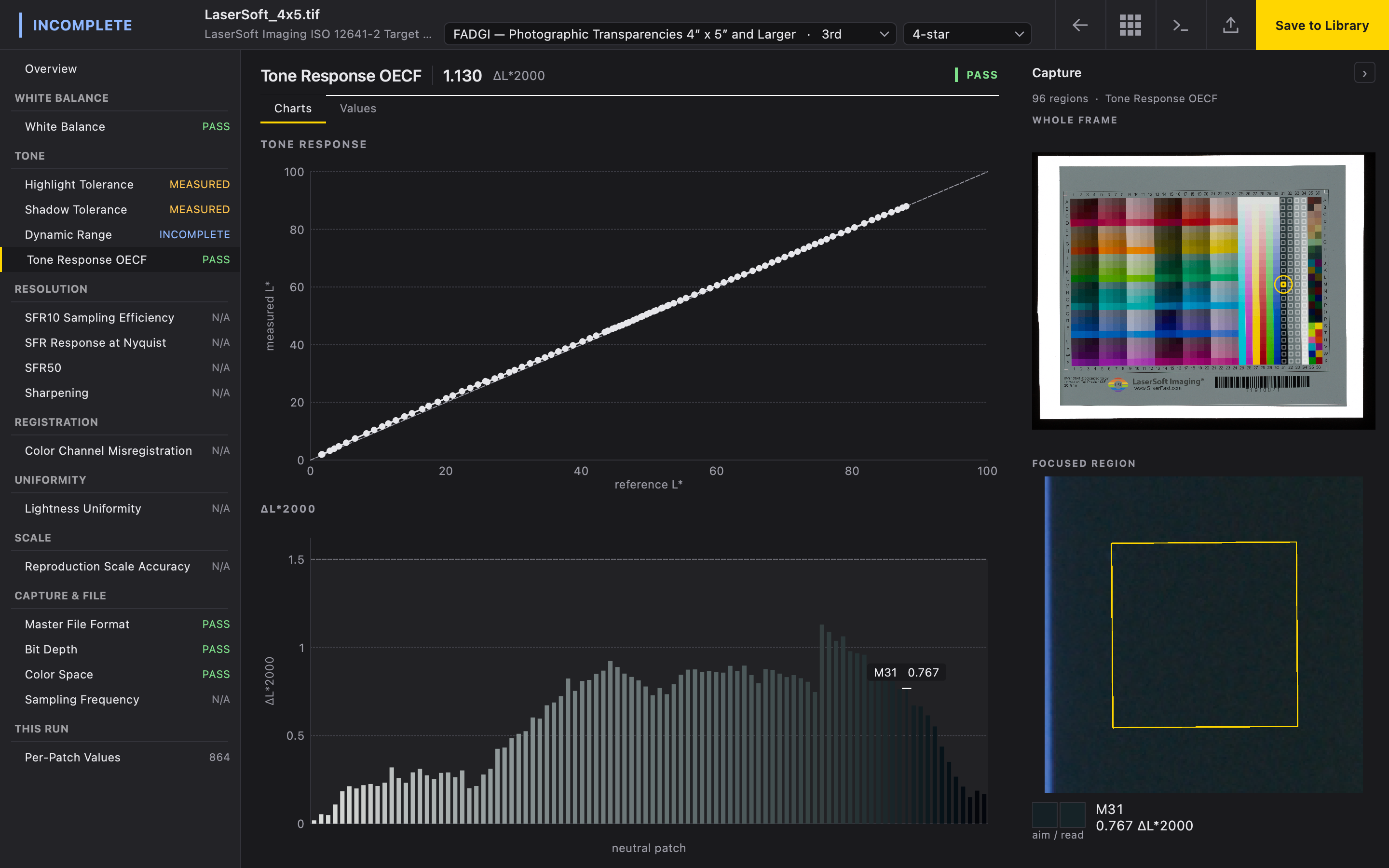Open Reproduction Scale Accuracy
This screenshot has width=1389, height=868.
click(121, 566)
